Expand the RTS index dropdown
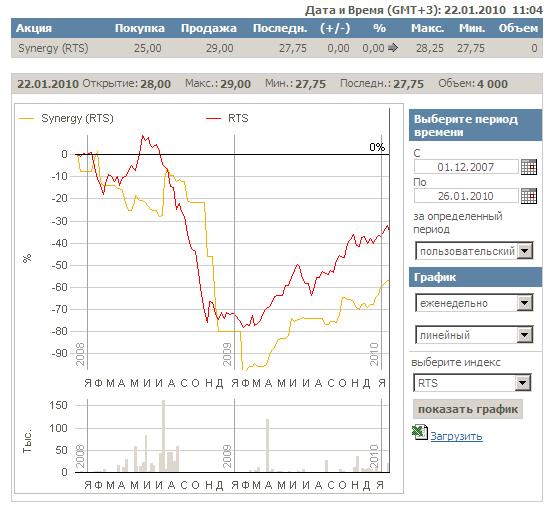Screen dimensions: 551x506 point(523,383)
